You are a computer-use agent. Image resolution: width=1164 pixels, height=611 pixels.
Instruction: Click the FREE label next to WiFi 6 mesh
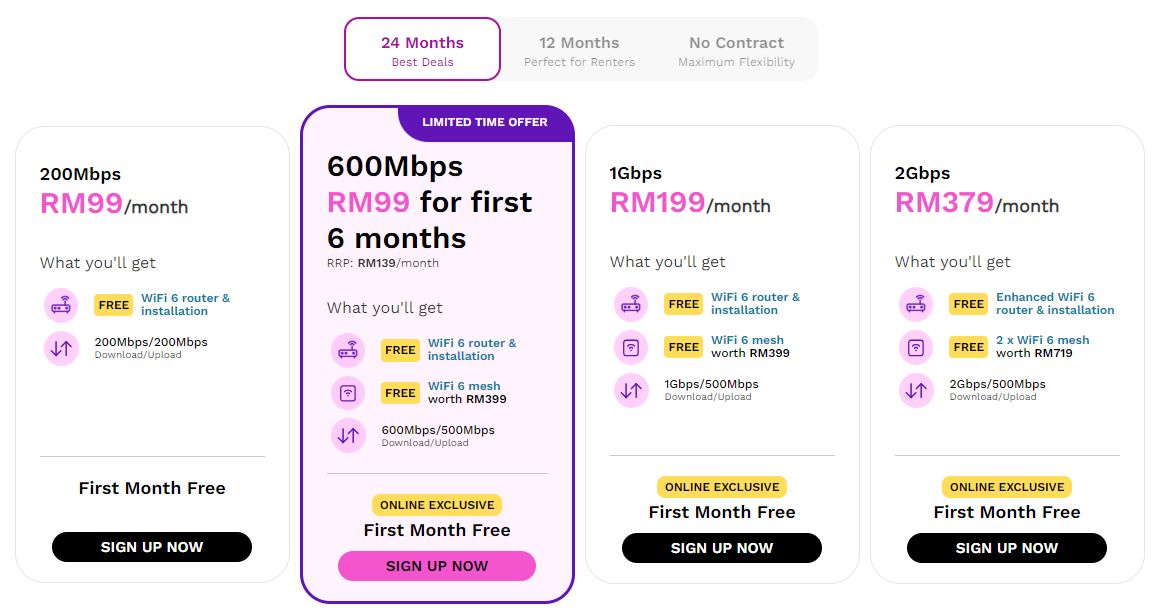[400, 392]
